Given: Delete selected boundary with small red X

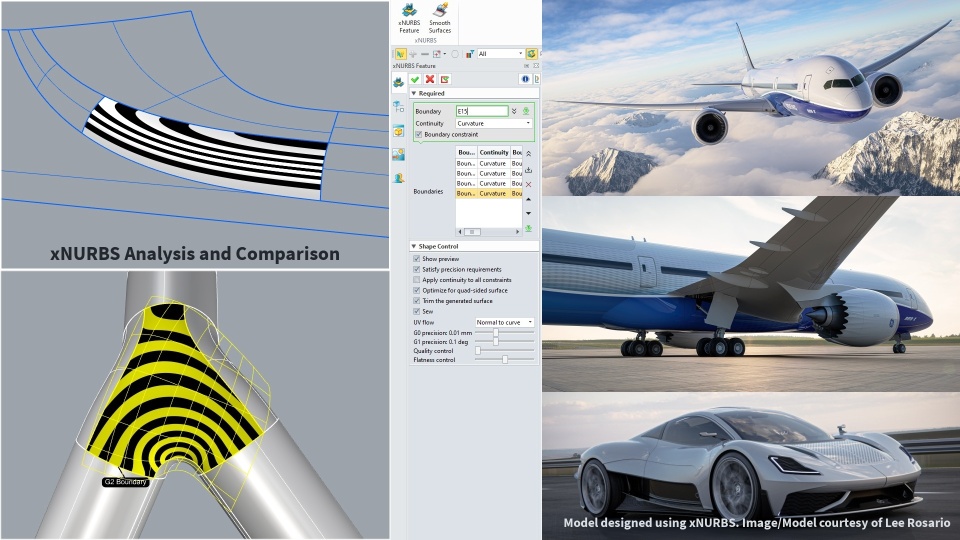Looking at the screenshot, I should tap(528, 184).
